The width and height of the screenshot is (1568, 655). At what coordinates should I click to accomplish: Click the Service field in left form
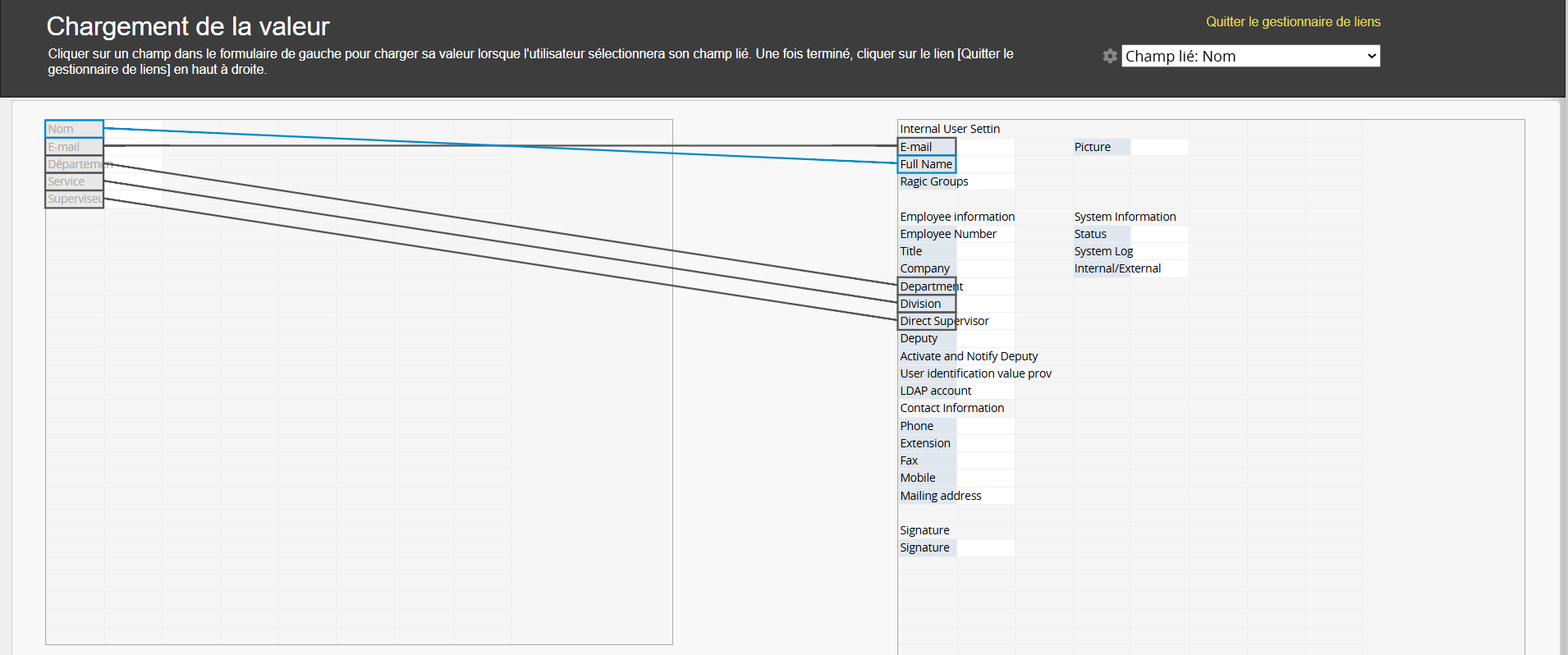[74, 181]
